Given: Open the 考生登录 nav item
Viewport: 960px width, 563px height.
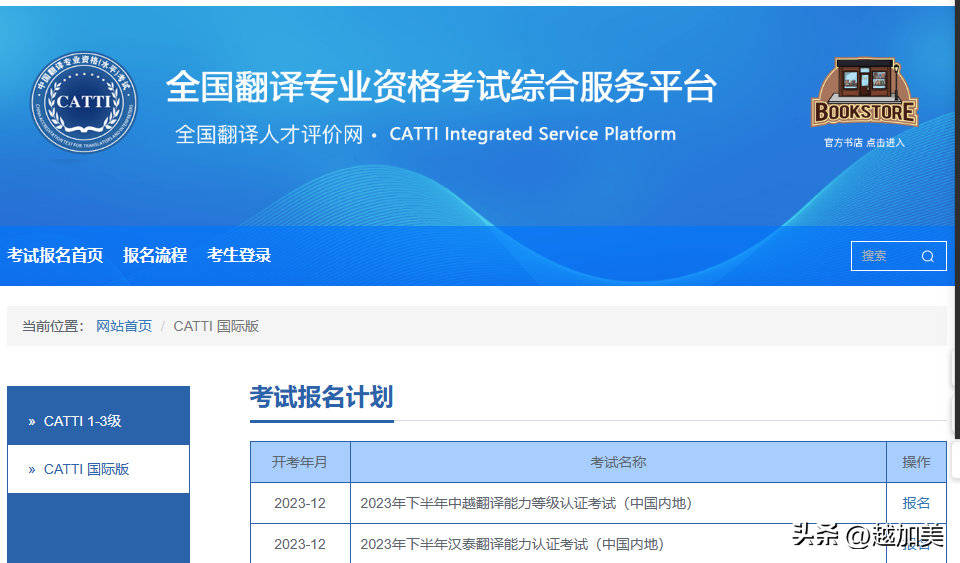Looking at the screenshot, I should click(239, 255).
